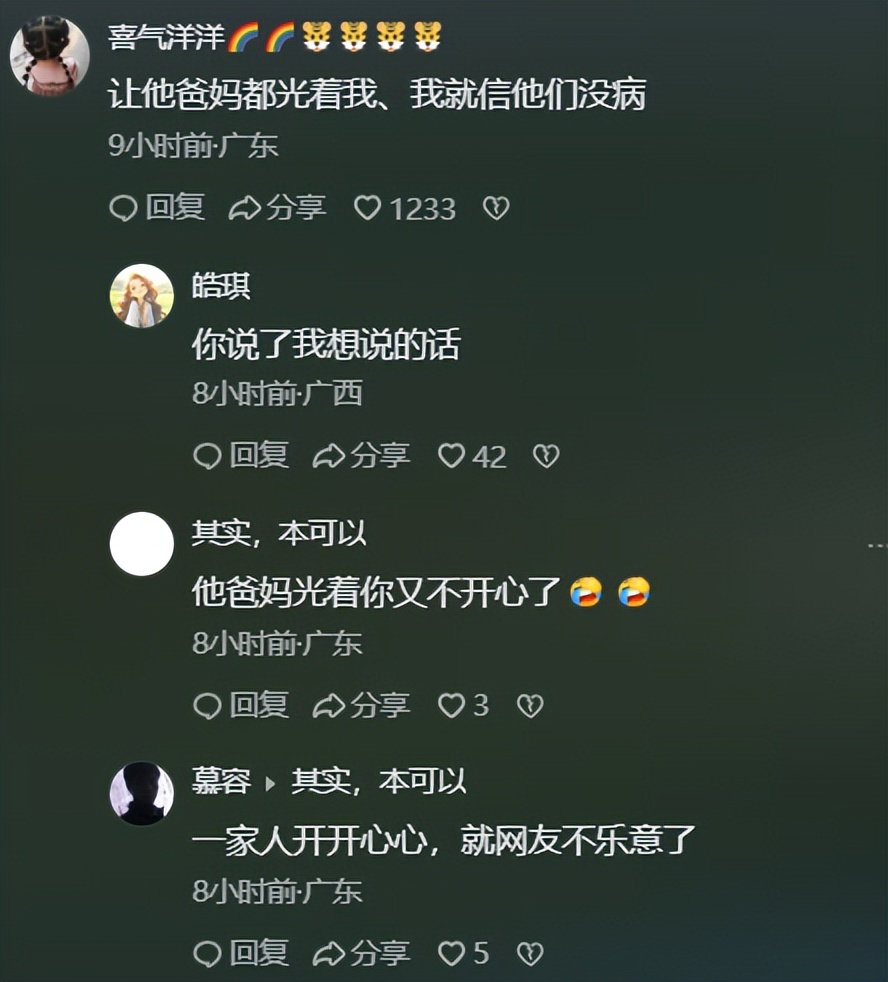Like 皓琪's reply with 42 likes
This screenshot has width=888, height=982.
472,456
